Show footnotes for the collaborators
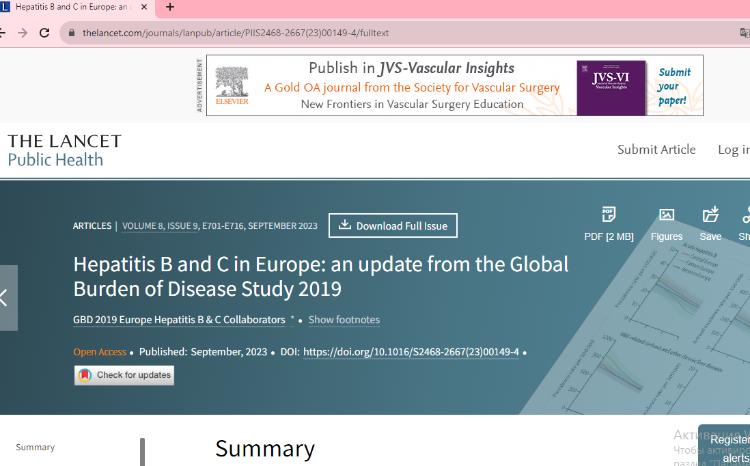 343,320
